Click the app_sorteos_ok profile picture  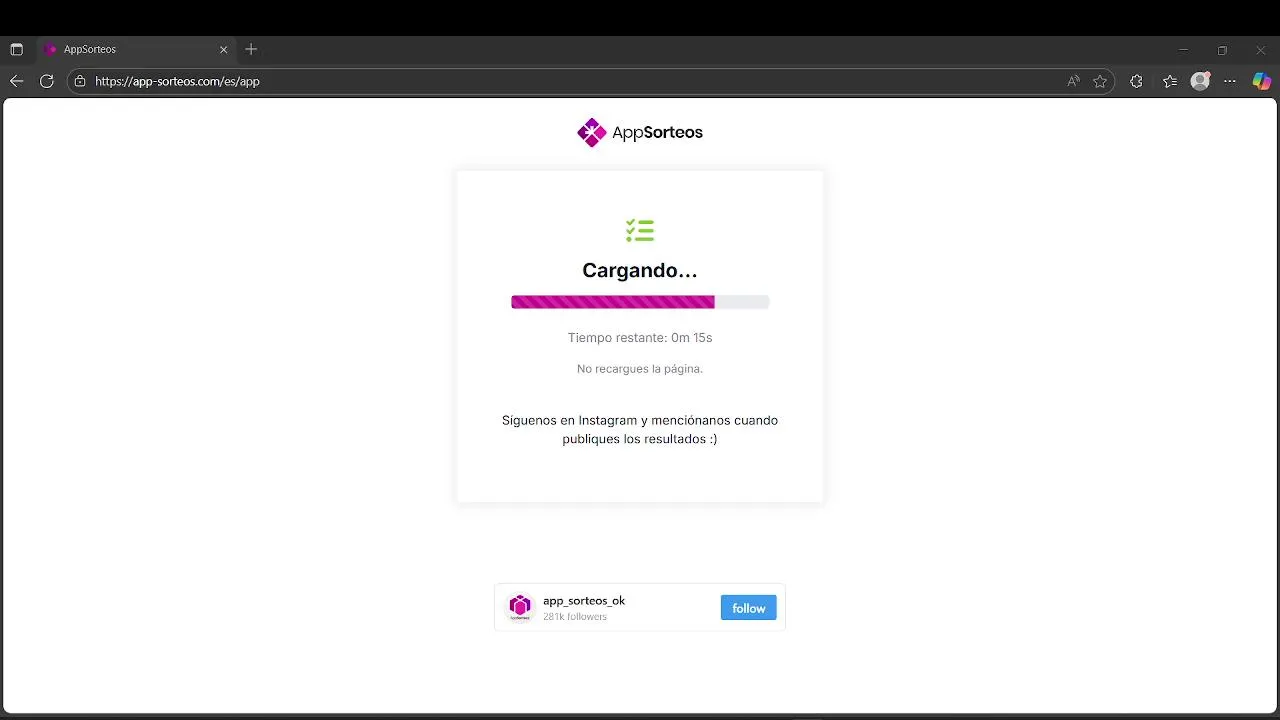pos(520,607)
